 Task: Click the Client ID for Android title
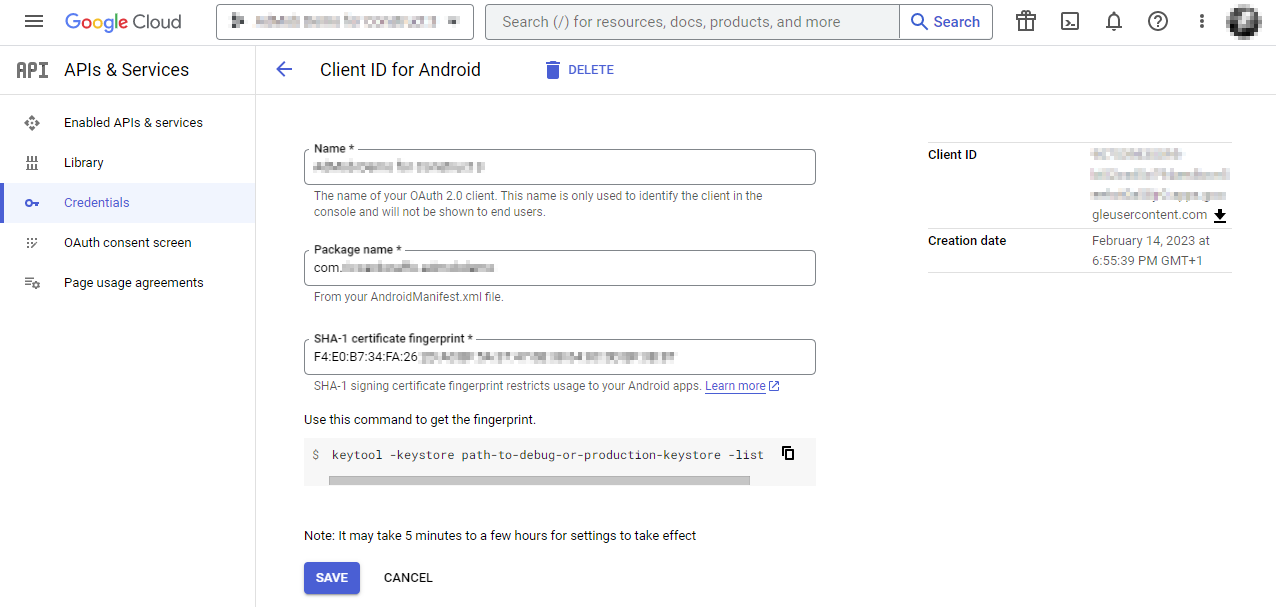point(400,70)
